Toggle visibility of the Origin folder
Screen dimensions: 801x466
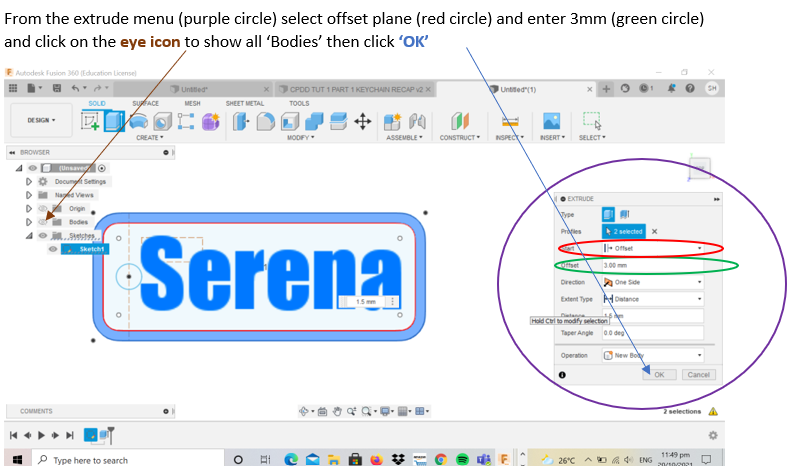click(x=43, y=208)
